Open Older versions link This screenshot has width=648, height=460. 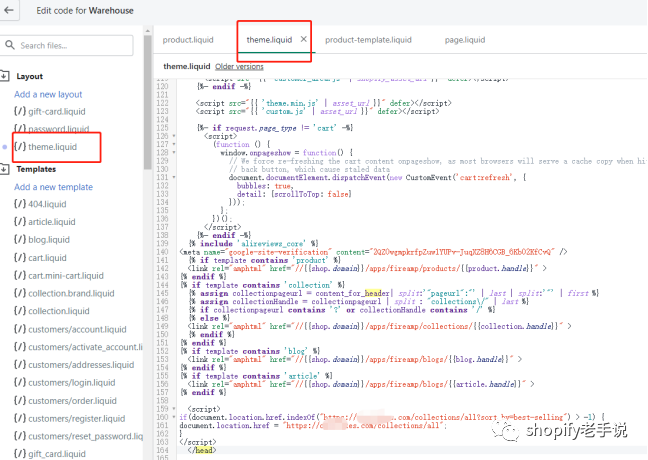pos(239,66)
